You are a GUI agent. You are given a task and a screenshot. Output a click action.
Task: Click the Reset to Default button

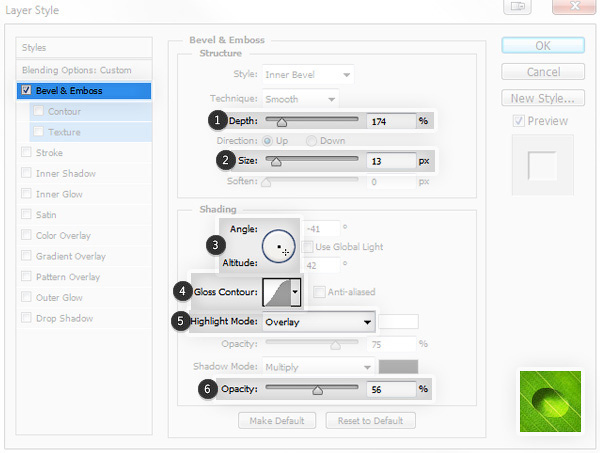[x=370, y=420]
